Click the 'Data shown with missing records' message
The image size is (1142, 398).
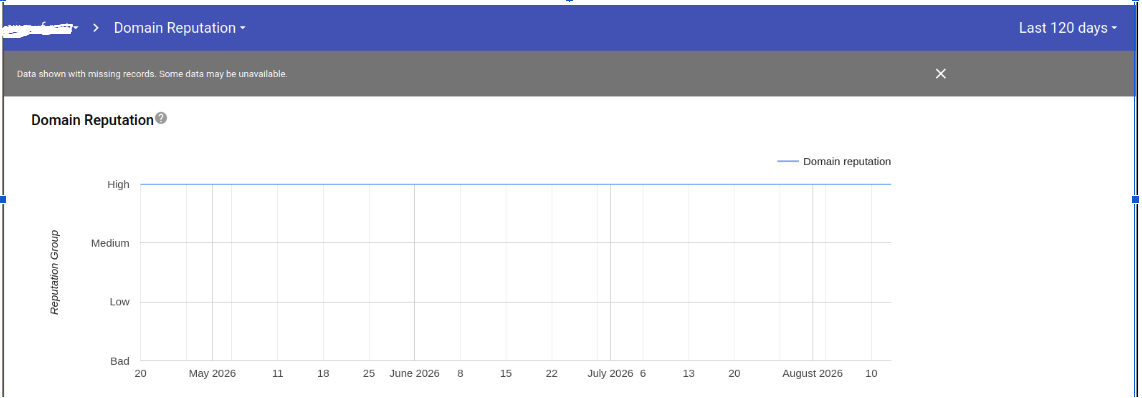coord(152,74)
